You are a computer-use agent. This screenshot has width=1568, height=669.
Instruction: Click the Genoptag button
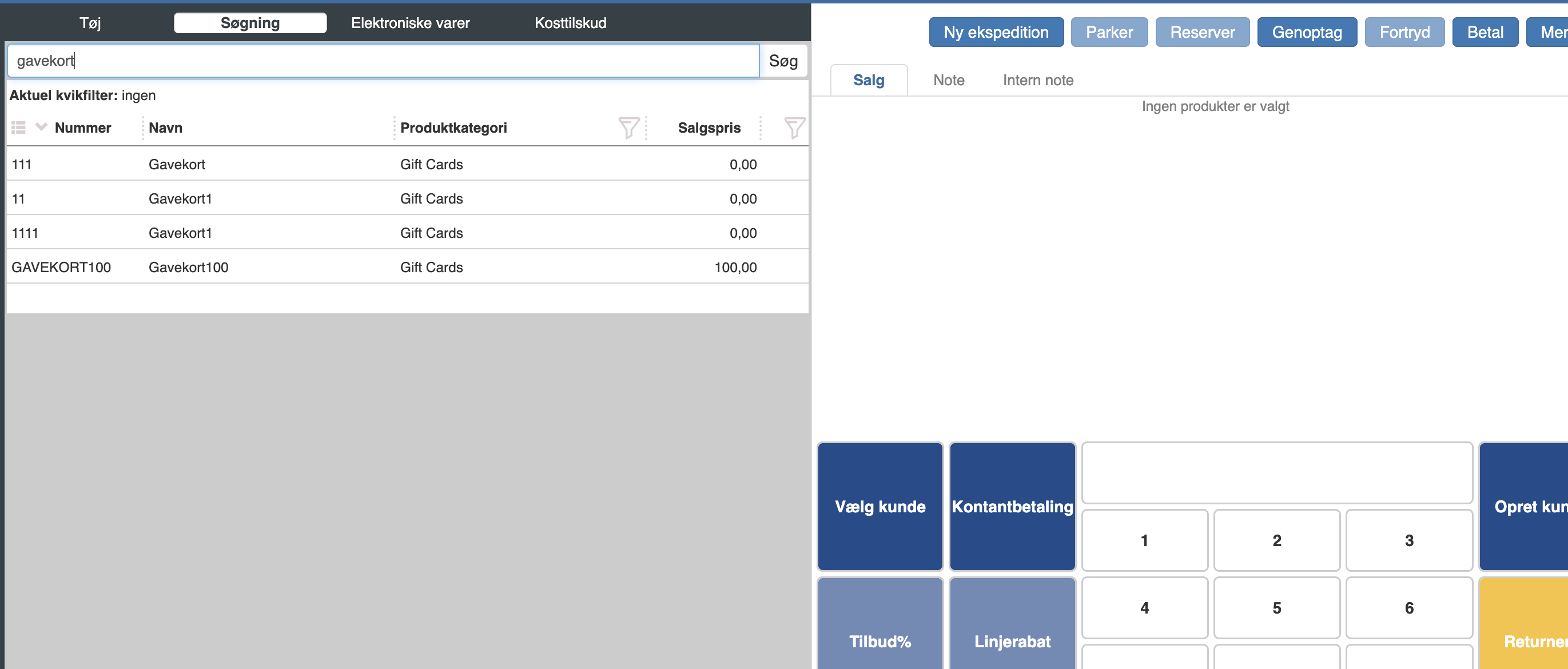[1306, 32]
